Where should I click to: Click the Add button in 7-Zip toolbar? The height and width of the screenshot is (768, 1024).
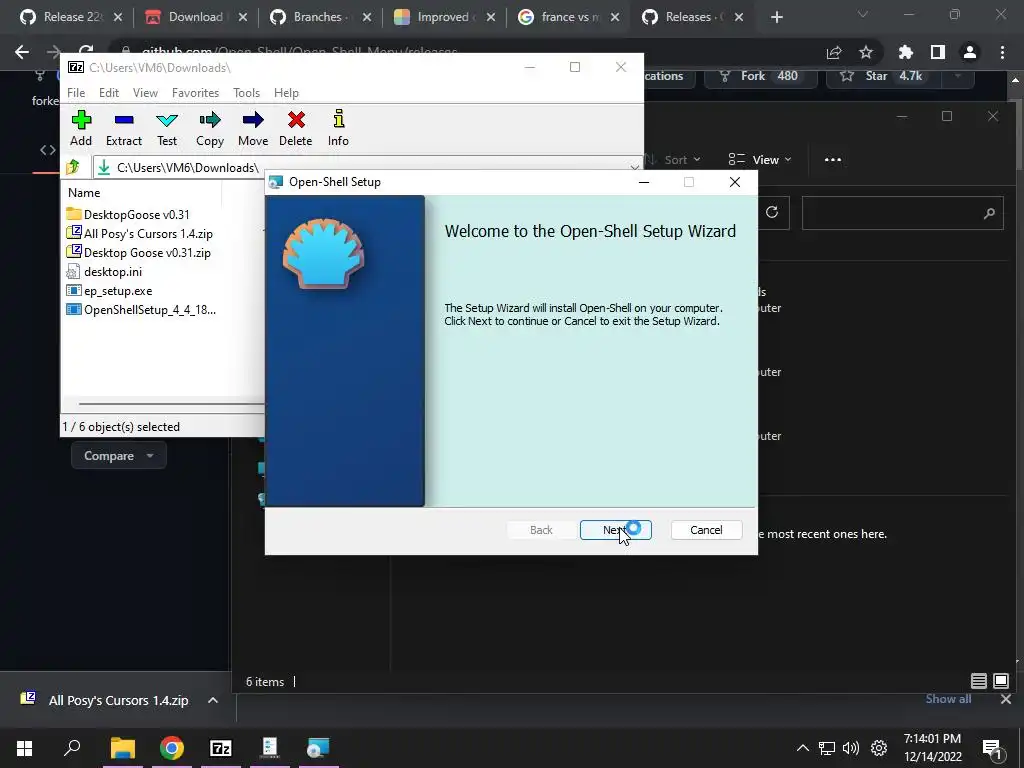tap(81, 128)
